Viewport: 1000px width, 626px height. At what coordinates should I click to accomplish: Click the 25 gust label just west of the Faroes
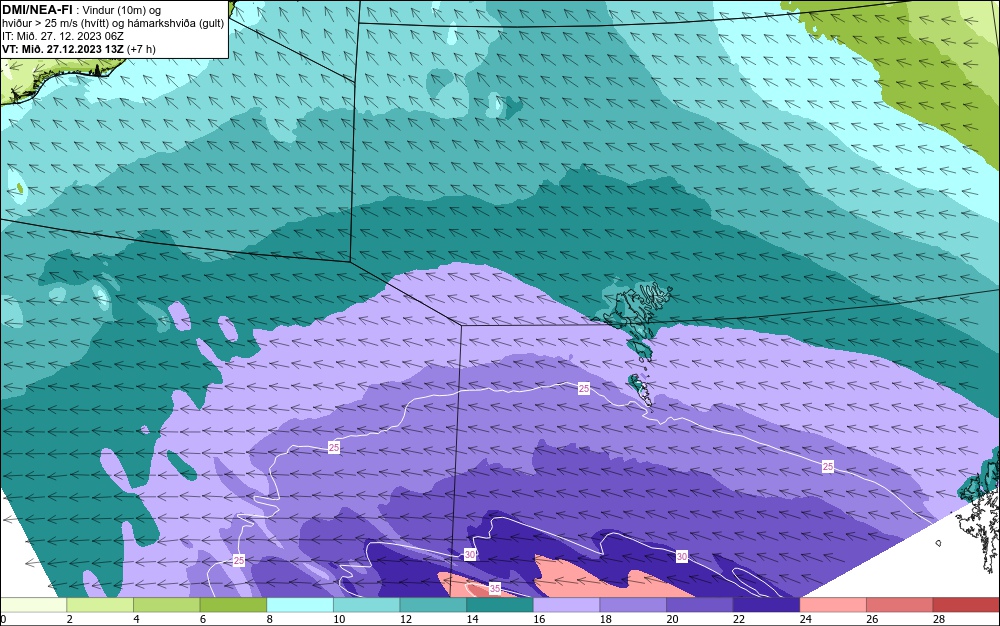tap(584, 388)
